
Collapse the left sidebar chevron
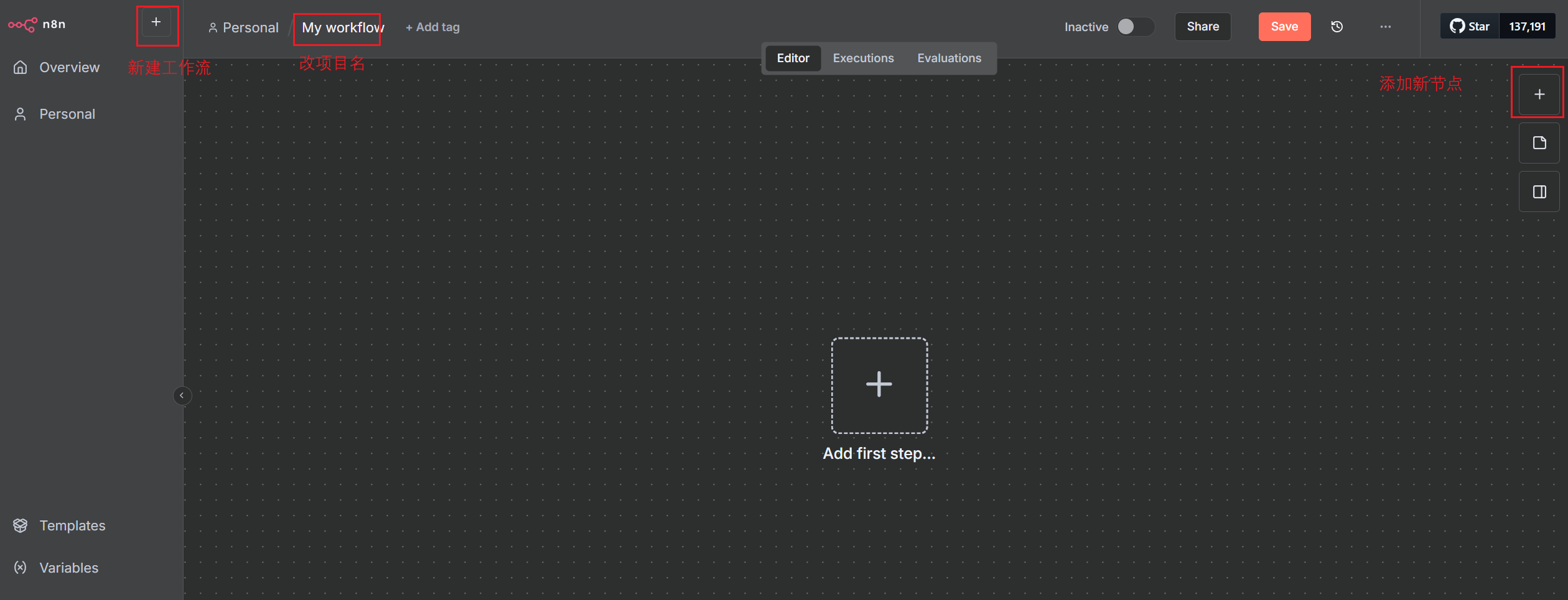[182, 395]
